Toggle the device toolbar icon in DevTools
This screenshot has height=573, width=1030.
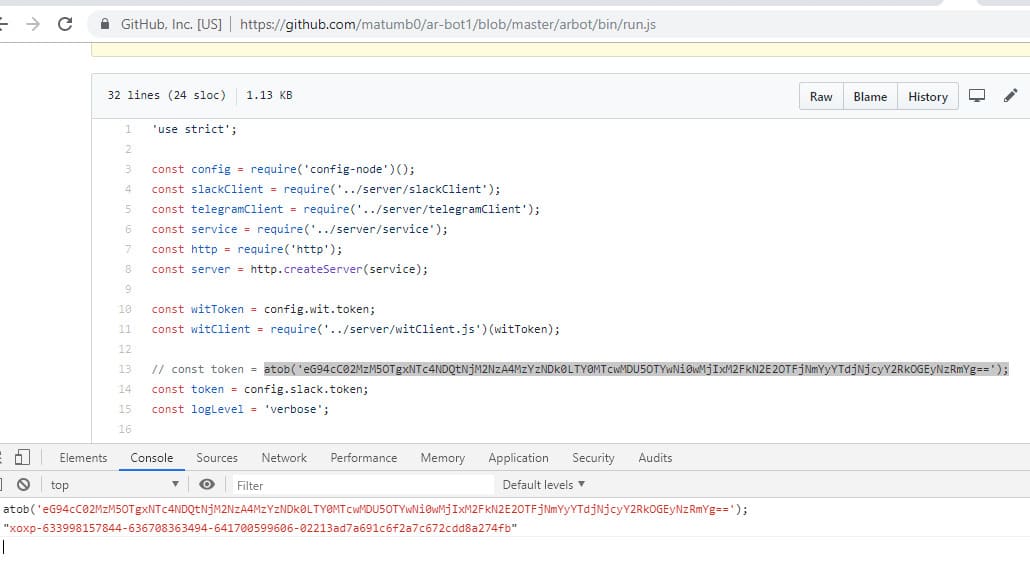(21, 458)
